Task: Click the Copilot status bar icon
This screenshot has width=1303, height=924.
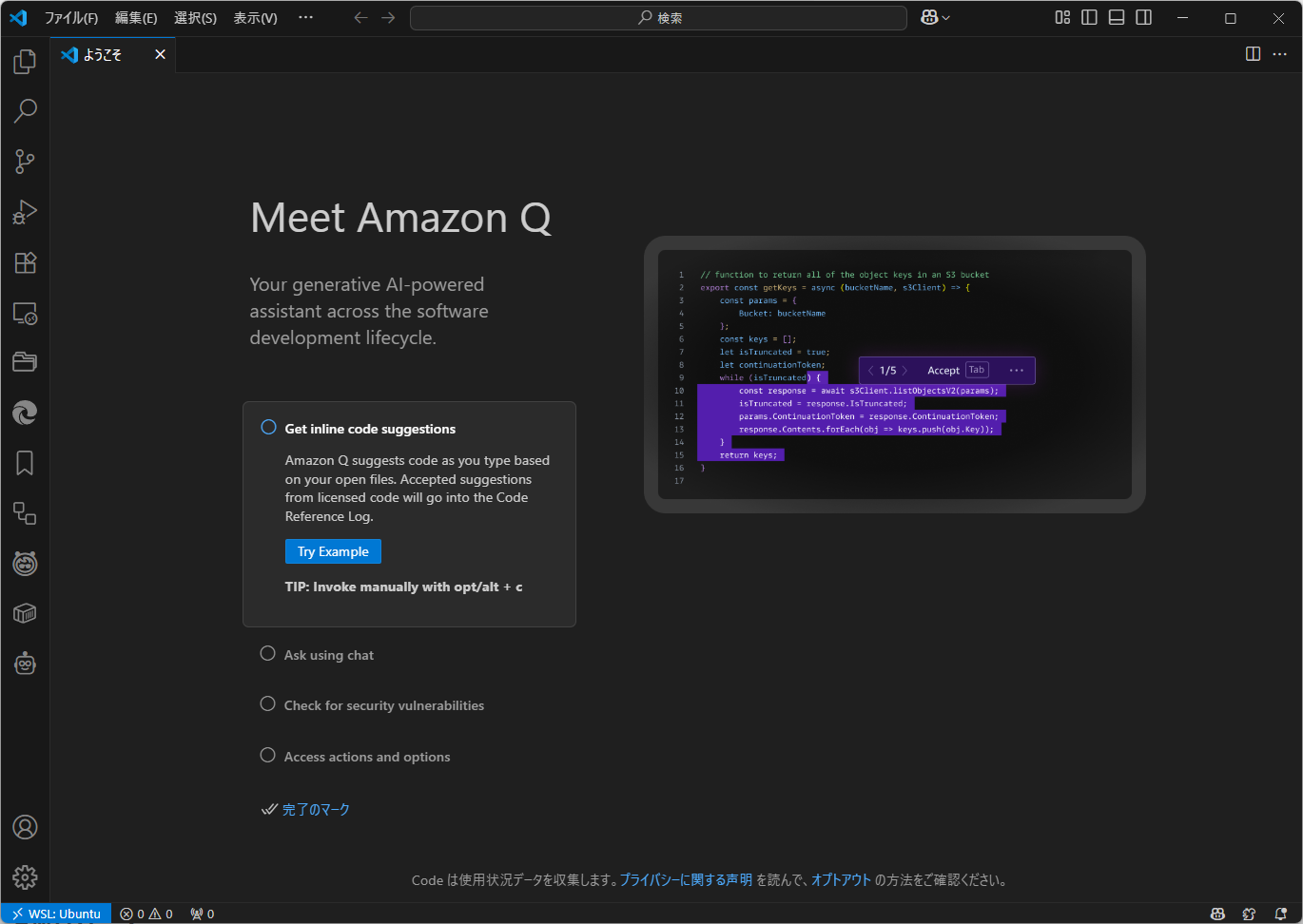Action: pos(1217,914)
